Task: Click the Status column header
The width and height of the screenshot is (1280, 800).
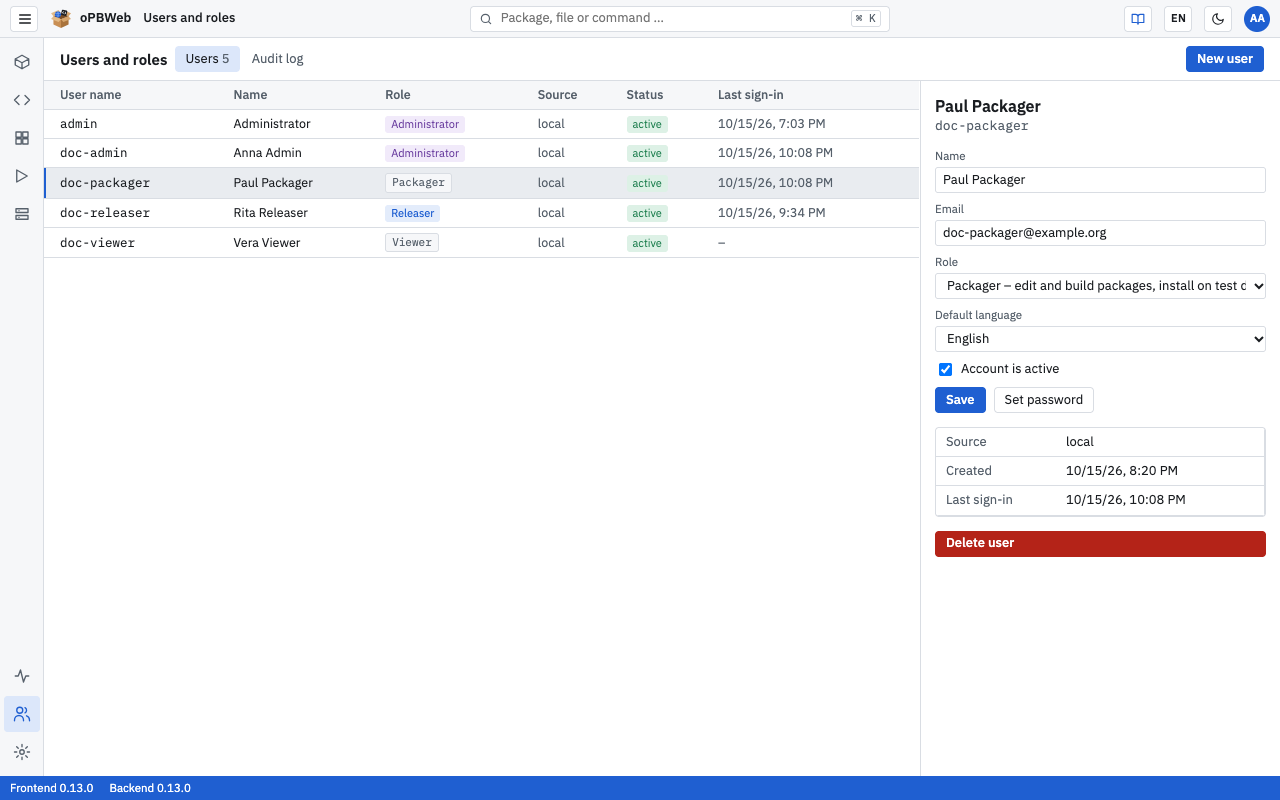Action: point(645,95)
